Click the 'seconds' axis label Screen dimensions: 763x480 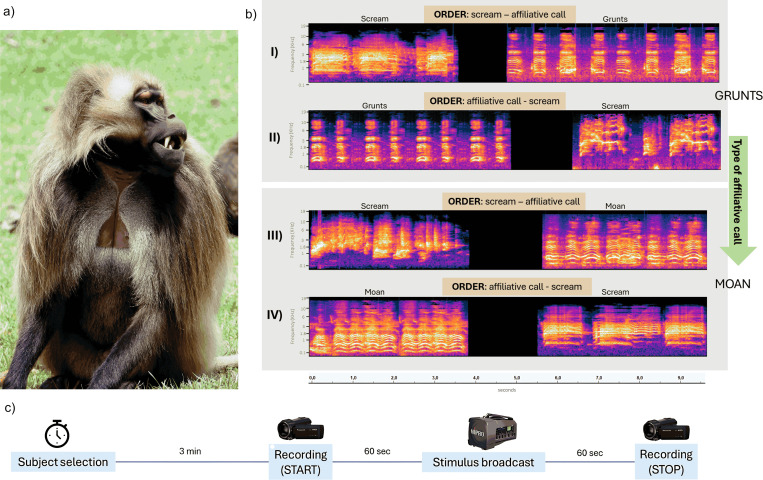pyautogui.click(x=506, y=390)
